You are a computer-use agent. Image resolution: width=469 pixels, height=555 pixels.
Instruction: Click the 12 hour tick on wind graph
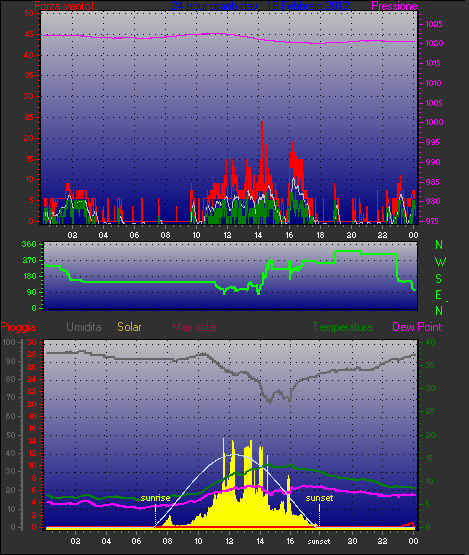pyautogui.click(x=227, y=235)
